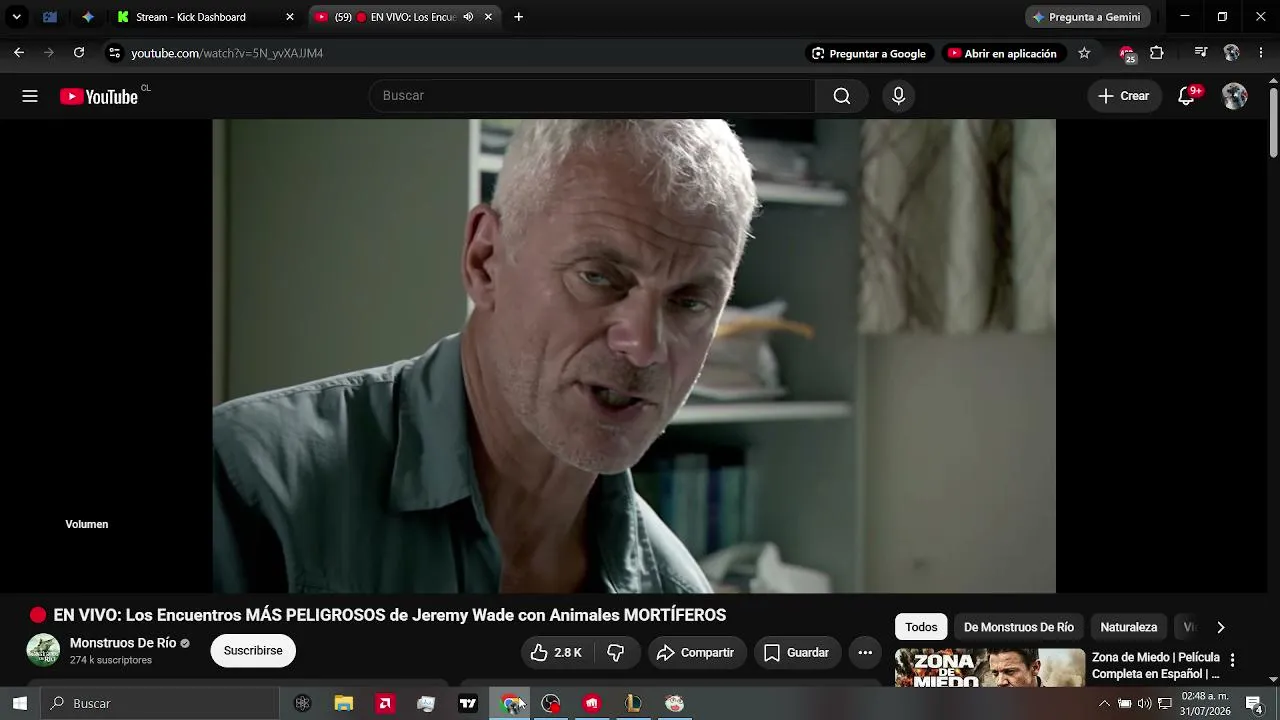This screenshot has height=720, width=1280.
Task: Select the Todos filter chip
Action: (921, 627)
